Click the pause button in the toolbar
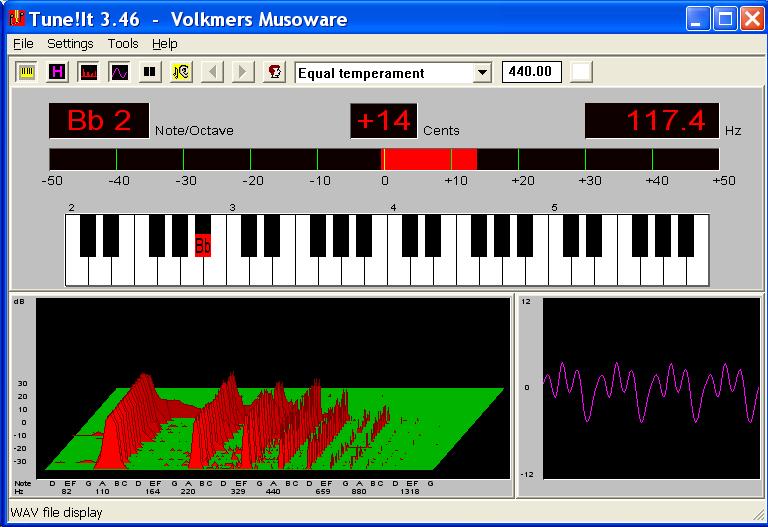768x527 pixels. (x=150, y=72)
